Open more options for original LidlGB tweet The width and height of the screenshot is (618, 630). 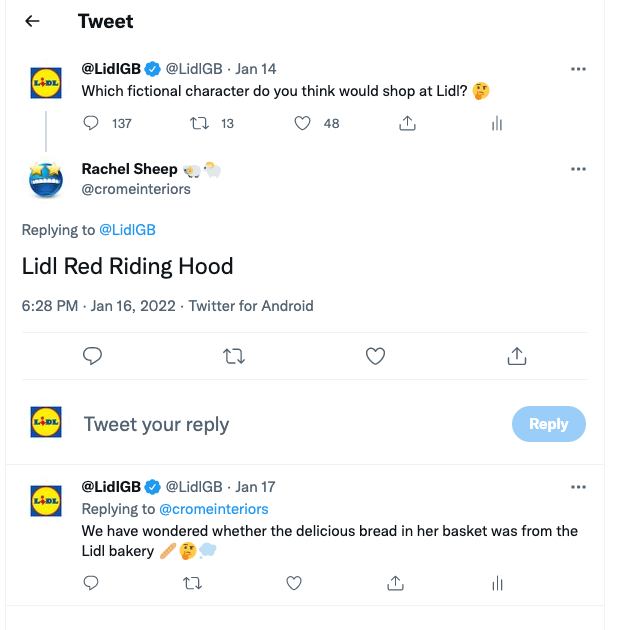pyautogui.click(x=578, y=69)
